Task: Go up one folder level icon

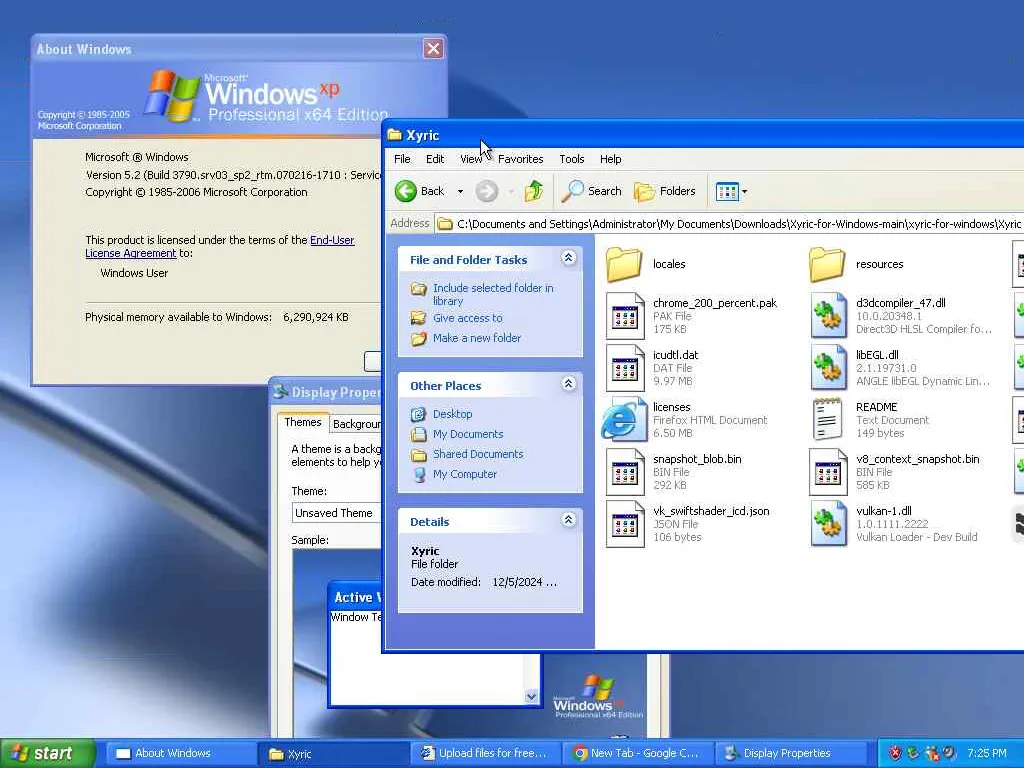Action: click(534, 191)
